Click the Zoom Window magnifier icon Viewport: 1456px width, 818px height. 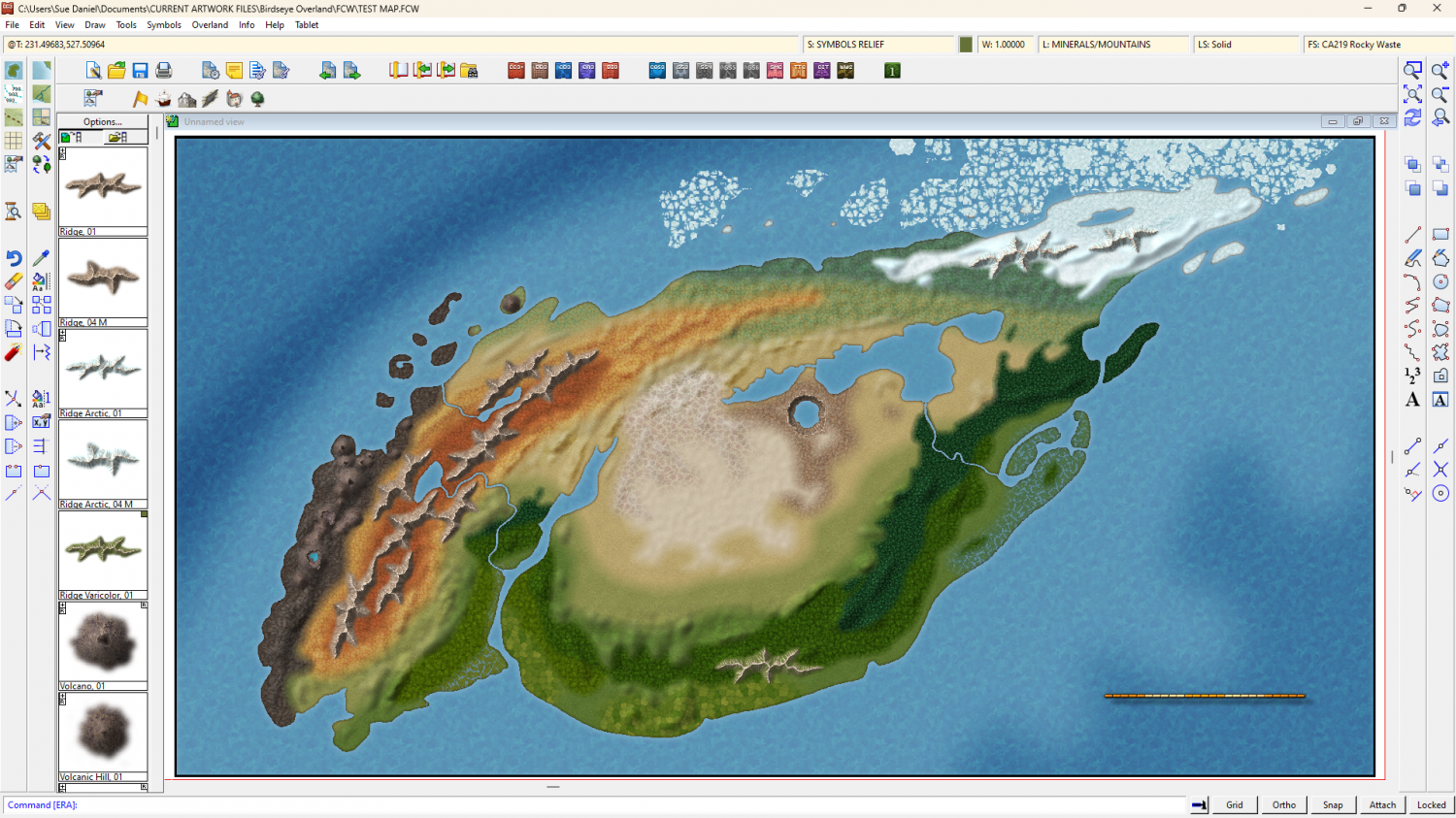(1412, 71)
